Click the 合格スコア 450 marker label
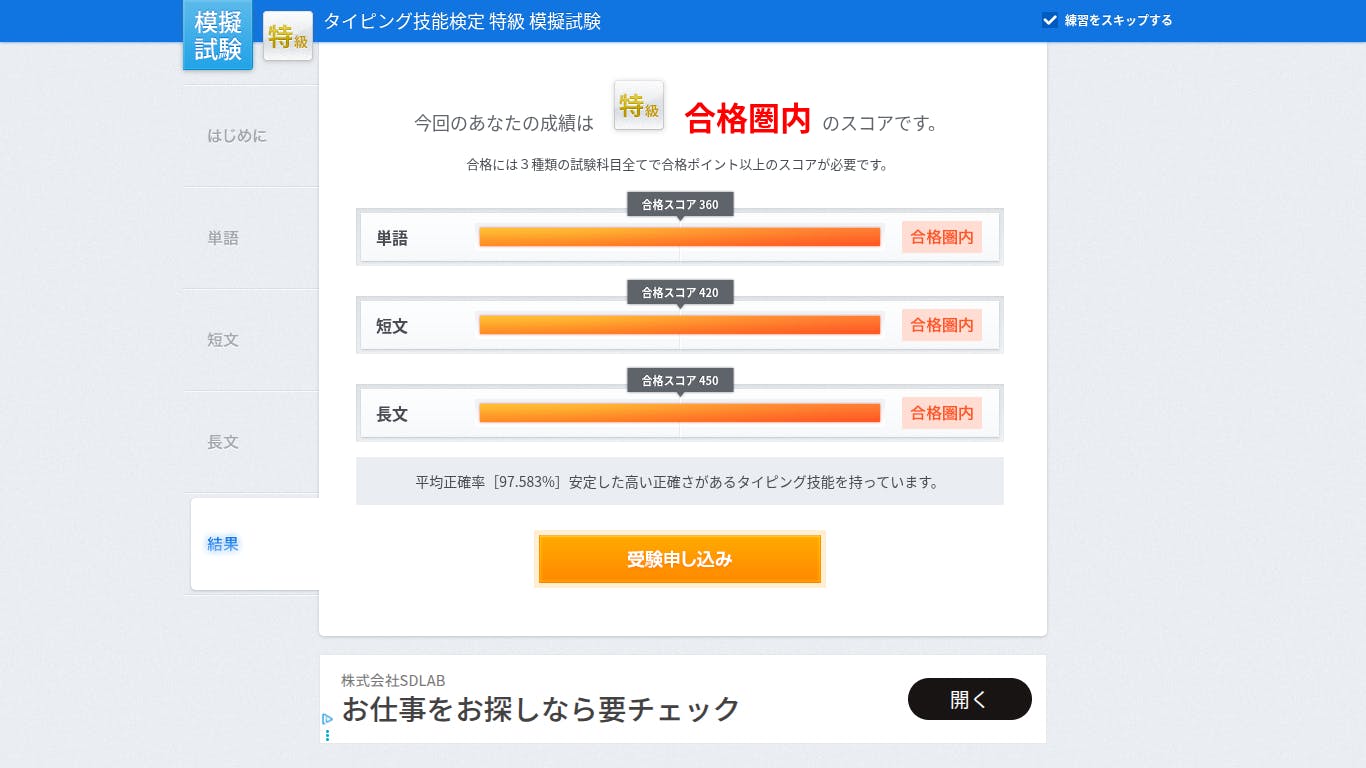The image size is (1366, 768). pyautogui.click(x=680, y=381)
